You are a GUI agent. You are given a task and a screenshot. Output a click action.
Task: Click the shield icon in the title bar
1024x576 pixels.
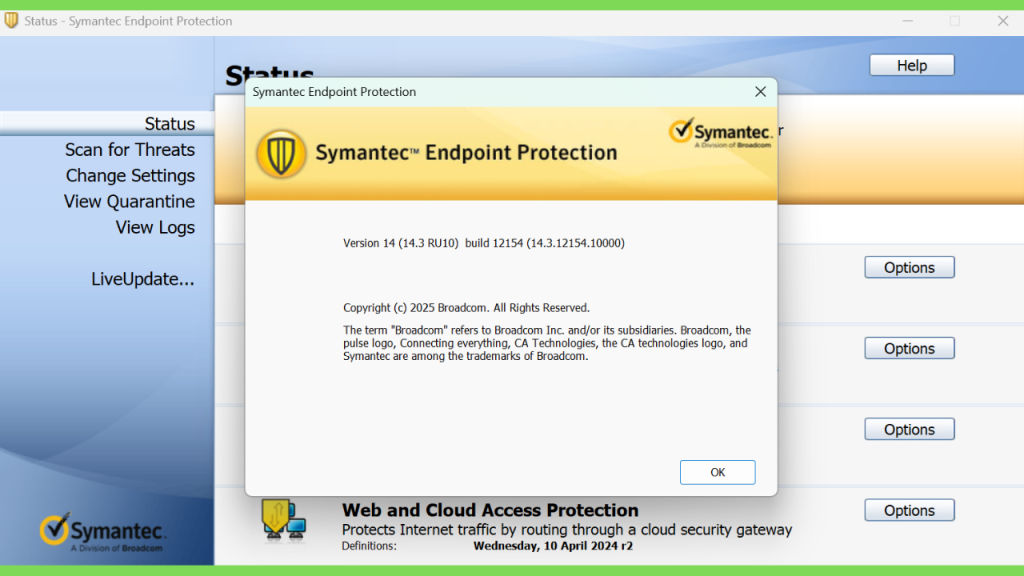pyautogui.click(x=11, y=20)
